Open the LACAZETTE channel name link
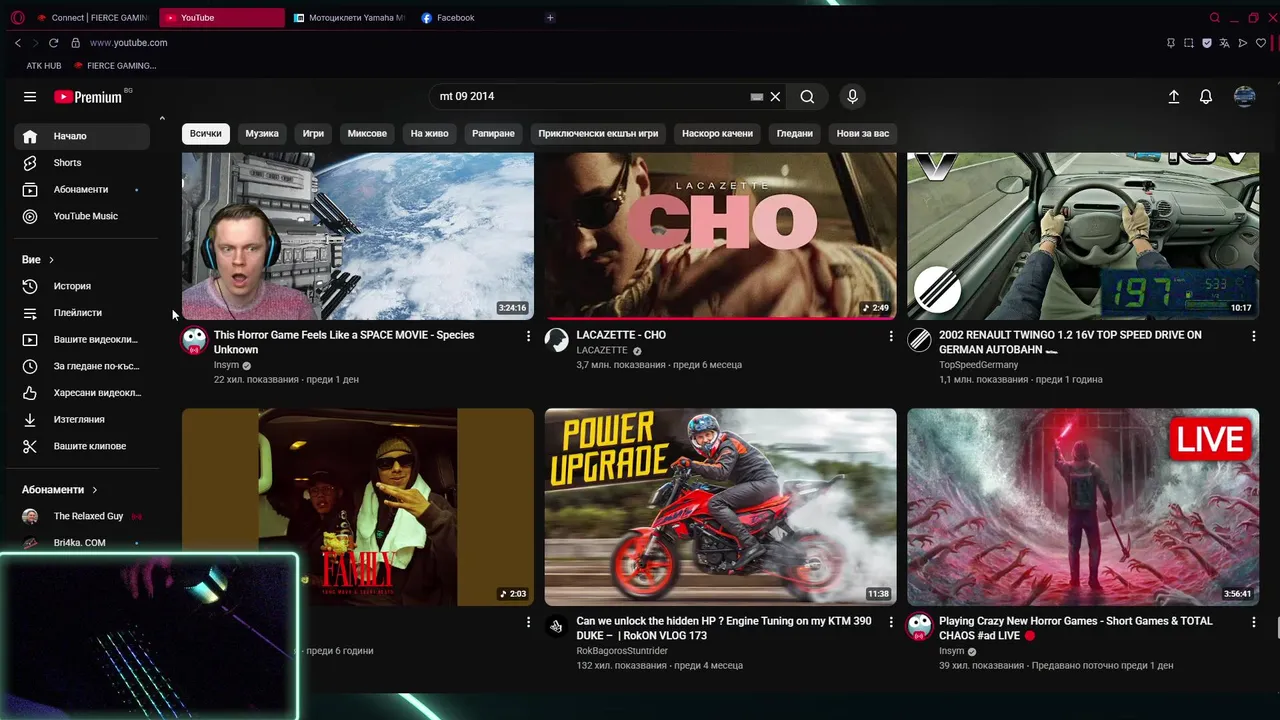 point(602,351)
